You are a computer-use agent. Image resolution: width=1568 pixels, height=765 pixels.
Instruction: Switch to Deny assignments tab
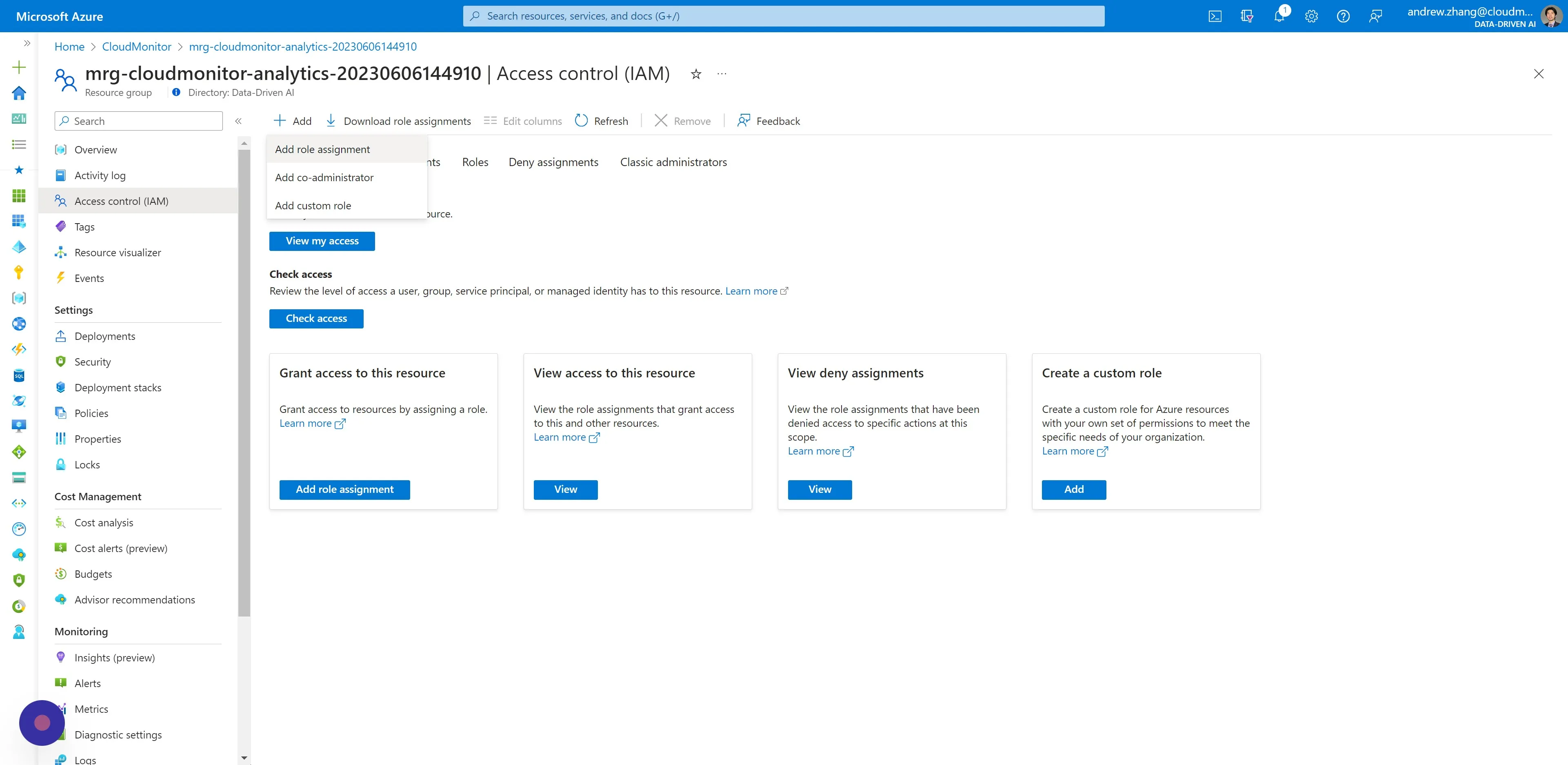(553, 162)
